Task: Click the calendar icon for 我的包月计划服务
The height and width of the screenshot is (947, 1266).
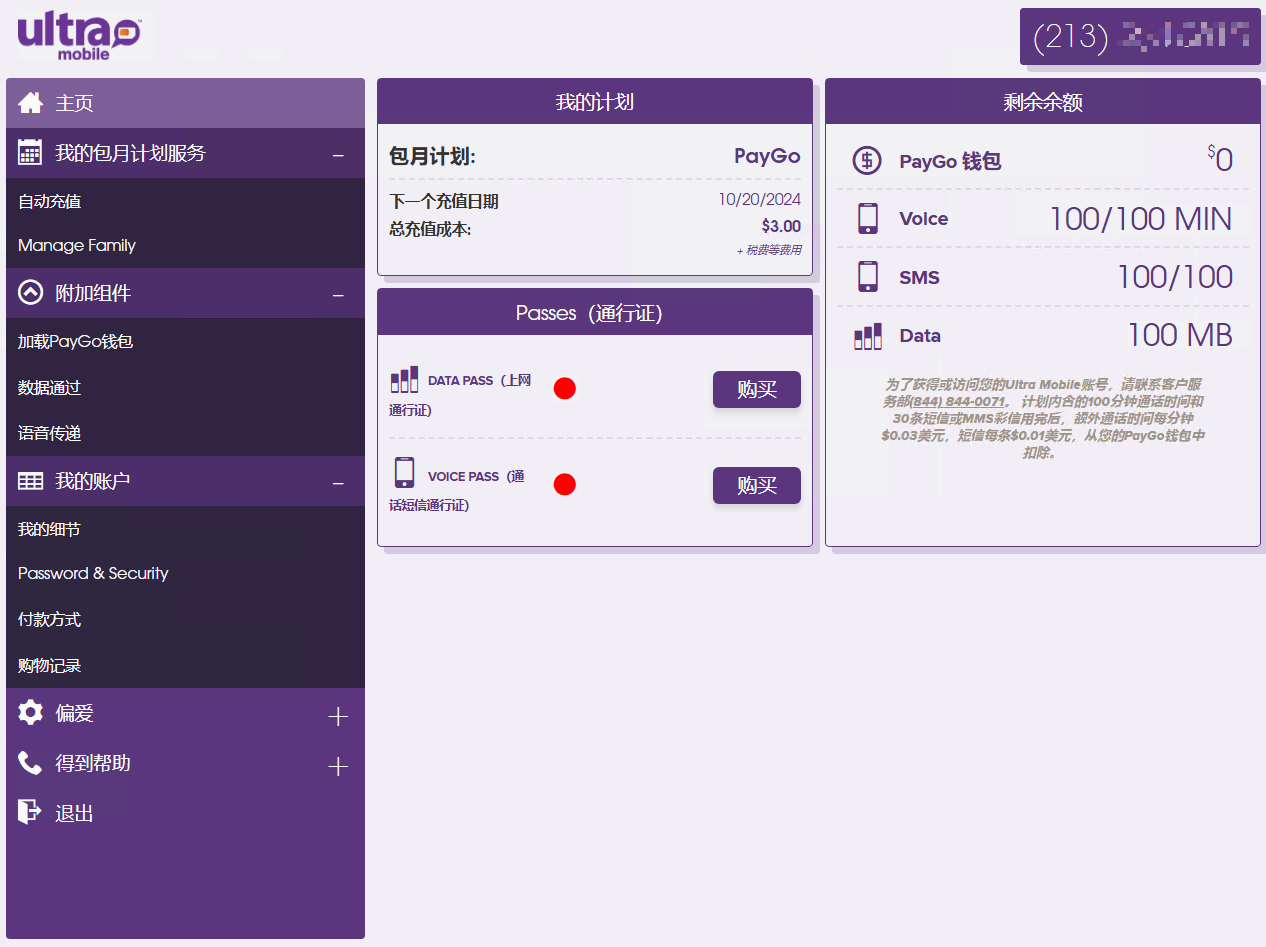Action: pos(30,153)
